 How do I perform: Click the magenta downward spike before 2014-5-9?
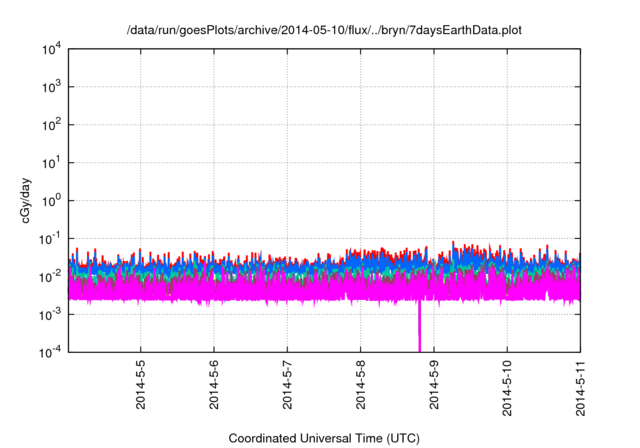coord(419,326)
